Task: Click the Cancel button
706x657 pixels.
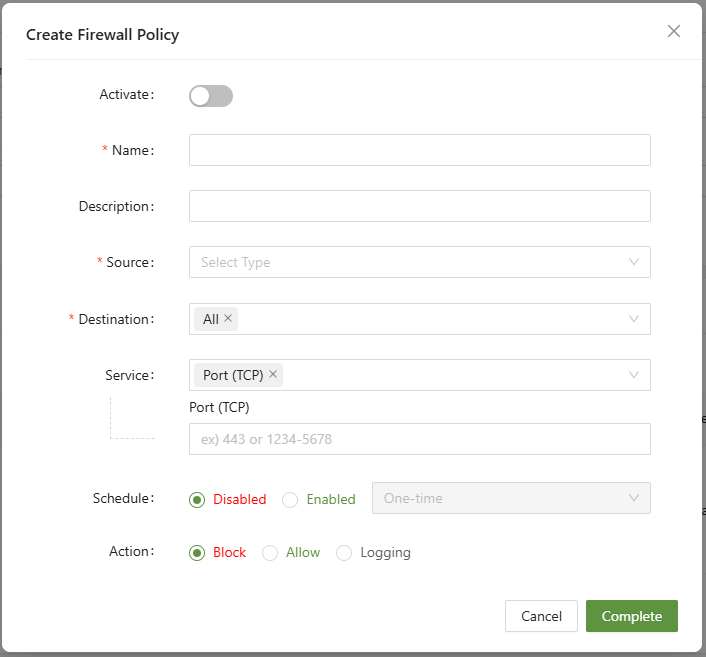Action: [541, 616]
